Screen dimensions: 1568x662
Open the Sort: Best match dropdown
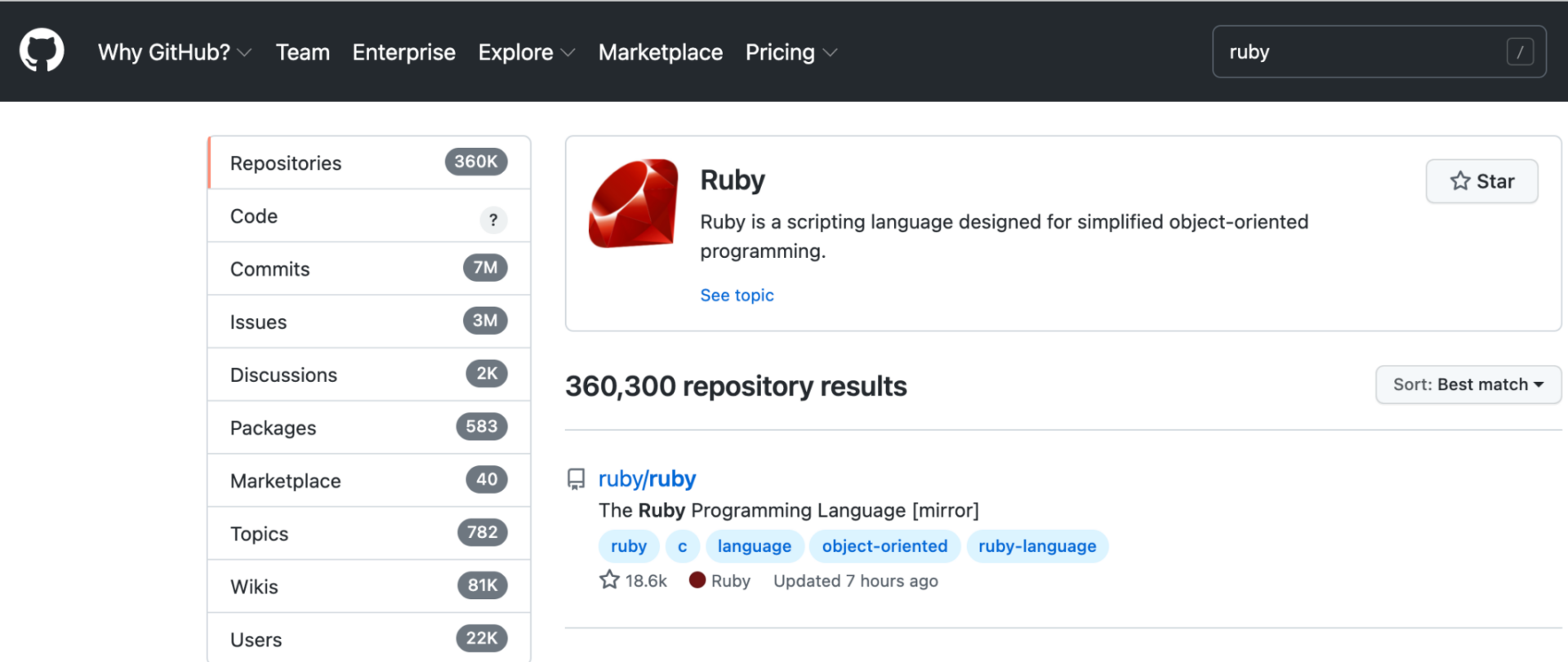click(x=1468, y=384)
